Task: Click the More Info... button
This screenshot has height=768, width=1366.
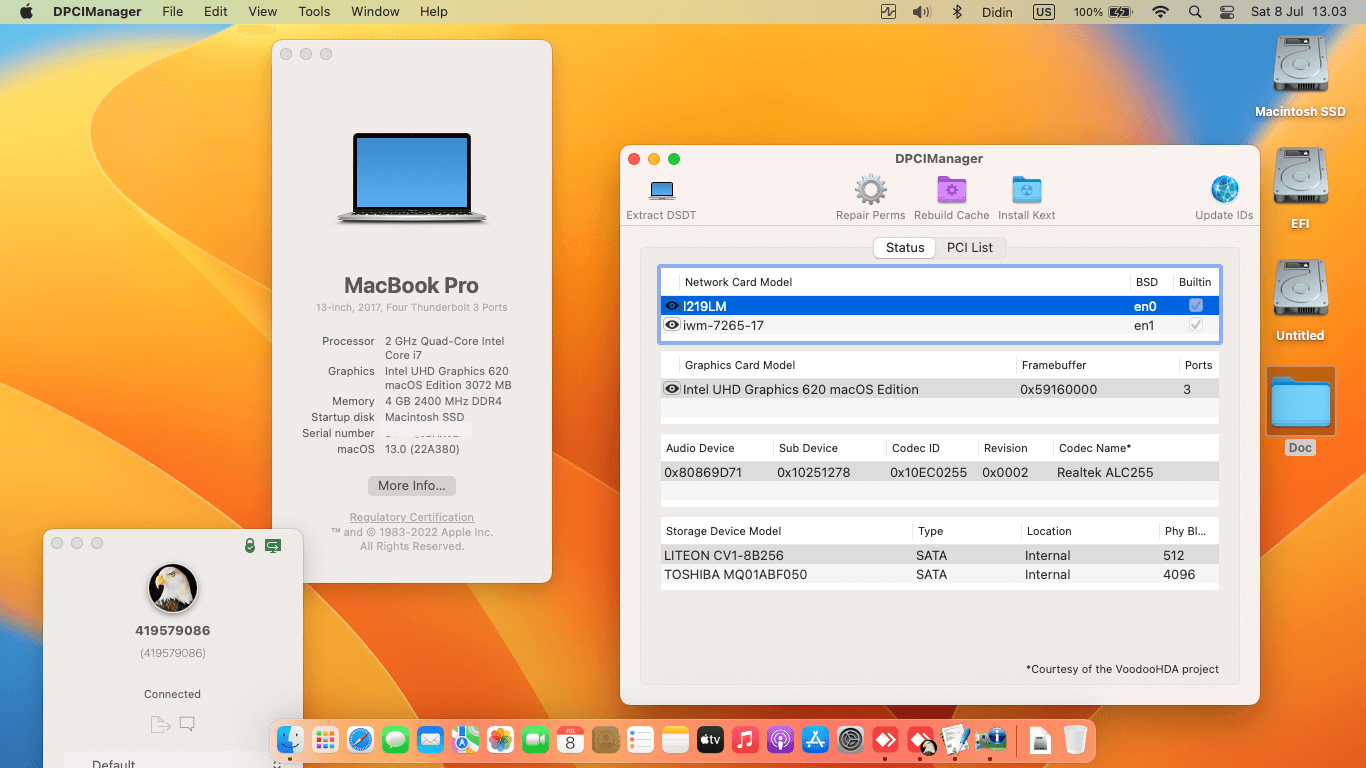Action: (x=412, y=485)
